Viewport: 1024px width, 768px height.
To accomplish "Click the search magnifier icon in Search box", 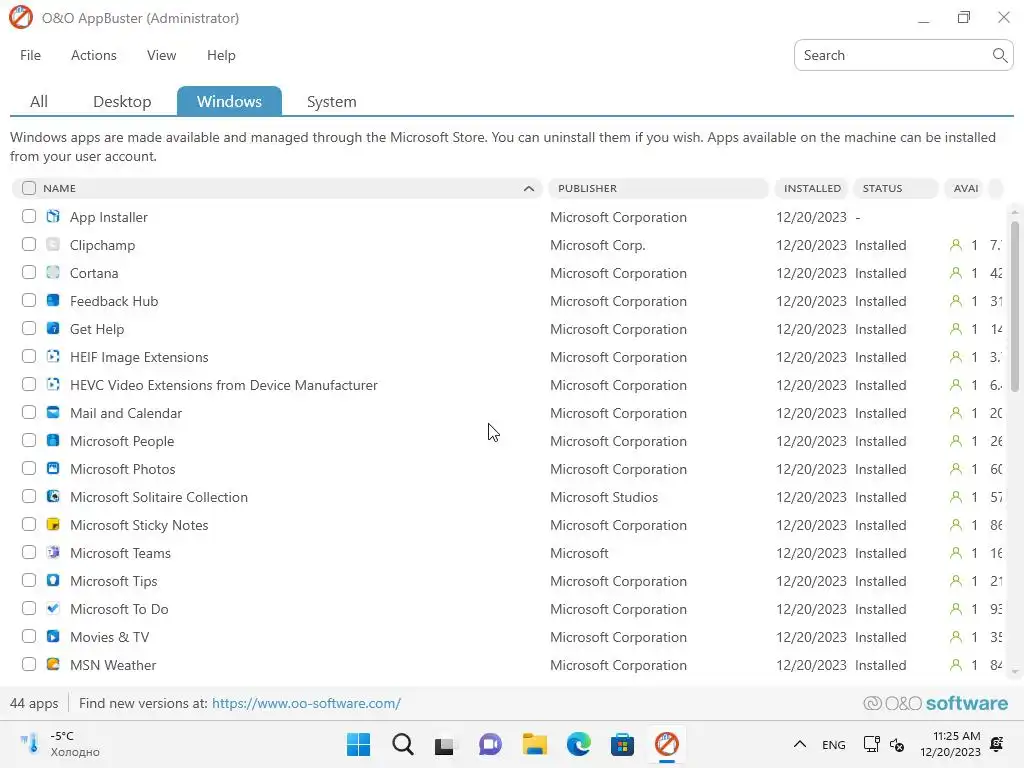I will point(999,56).
